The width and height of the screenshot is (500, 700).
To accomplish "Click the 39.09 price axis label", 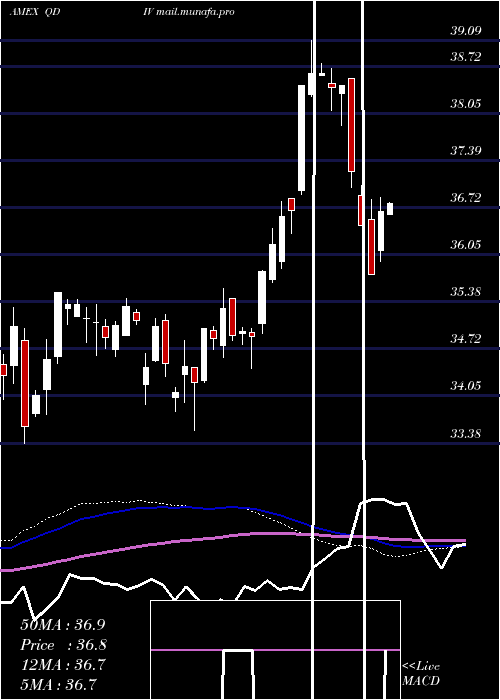I will pos(466,31).
